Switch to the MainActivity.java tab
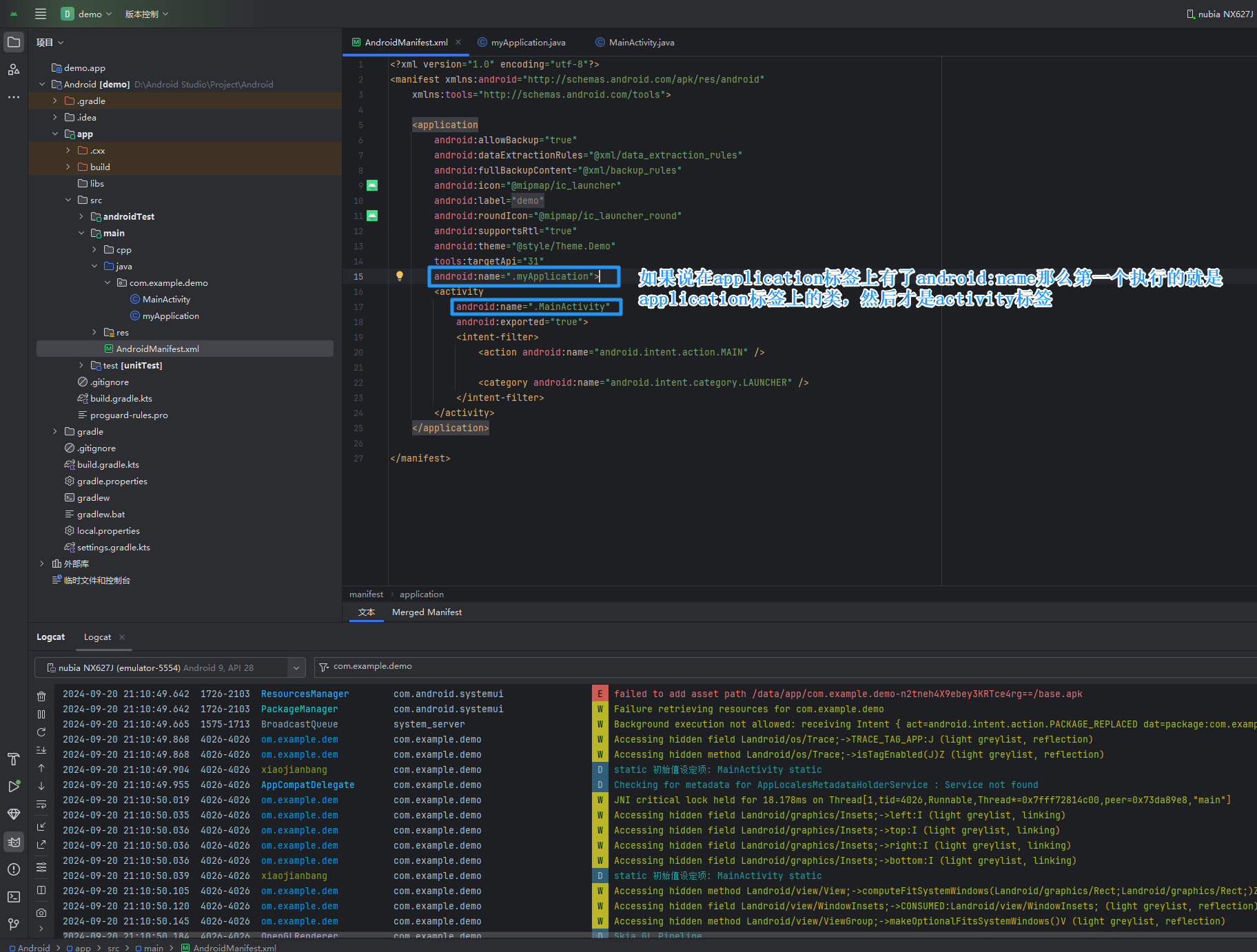 click(x=641, y=43)
